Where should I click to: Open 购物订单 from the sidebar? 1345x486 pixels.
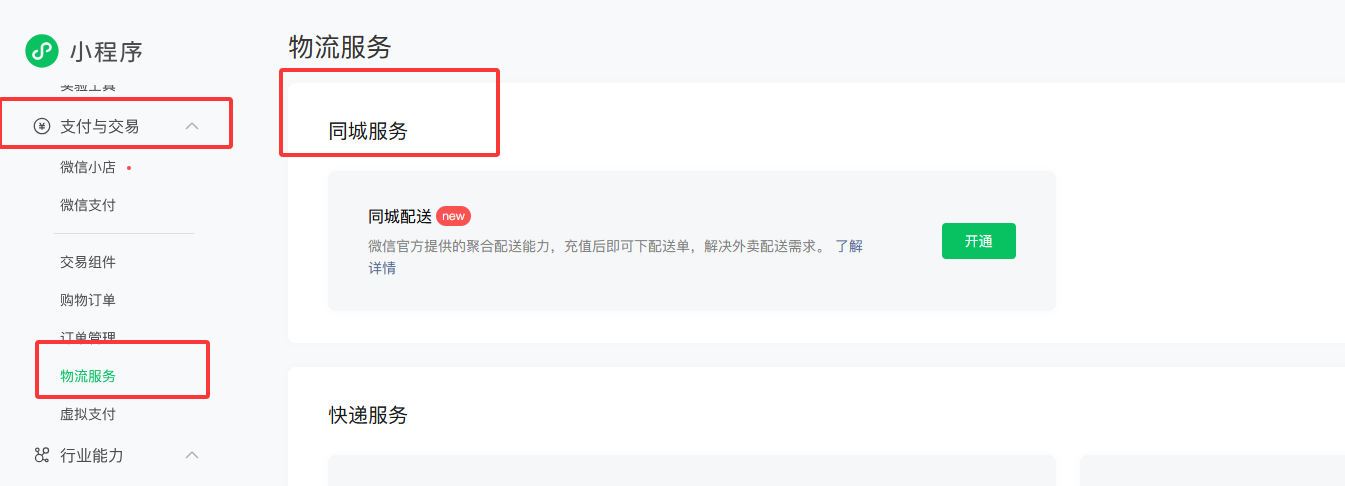coord(88,300)
